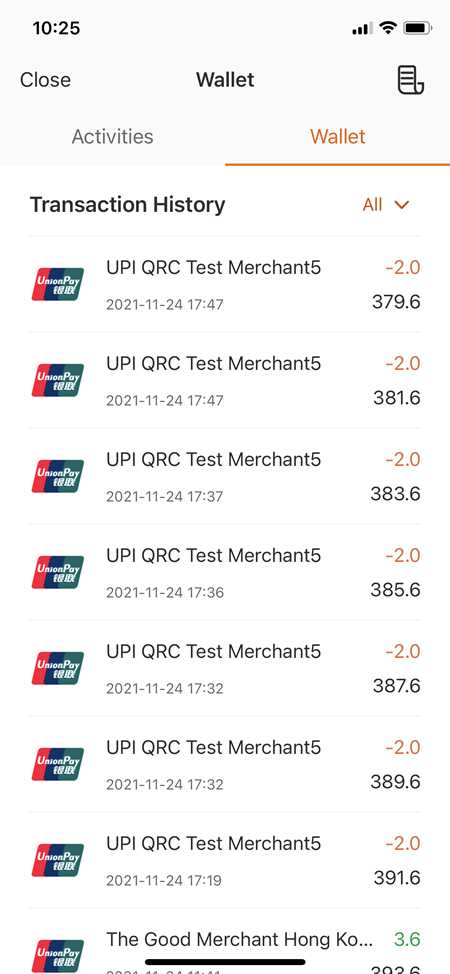Viewport: 450px width, 974px height.
Task: Select the Wallet tab
Action: [338, 137]
